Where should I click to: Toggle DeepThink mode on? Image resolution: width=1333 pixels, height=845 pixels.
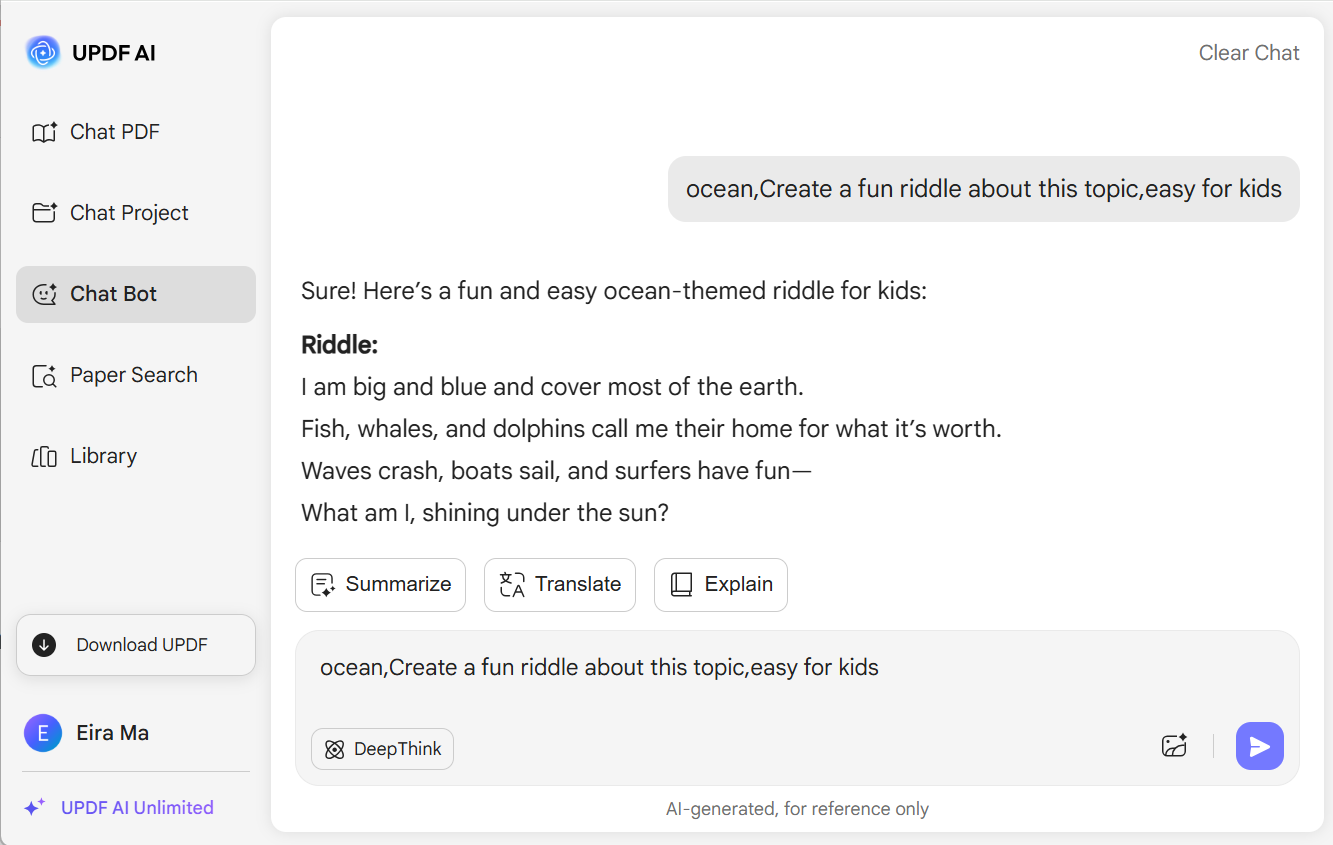[x=383, y=749]
